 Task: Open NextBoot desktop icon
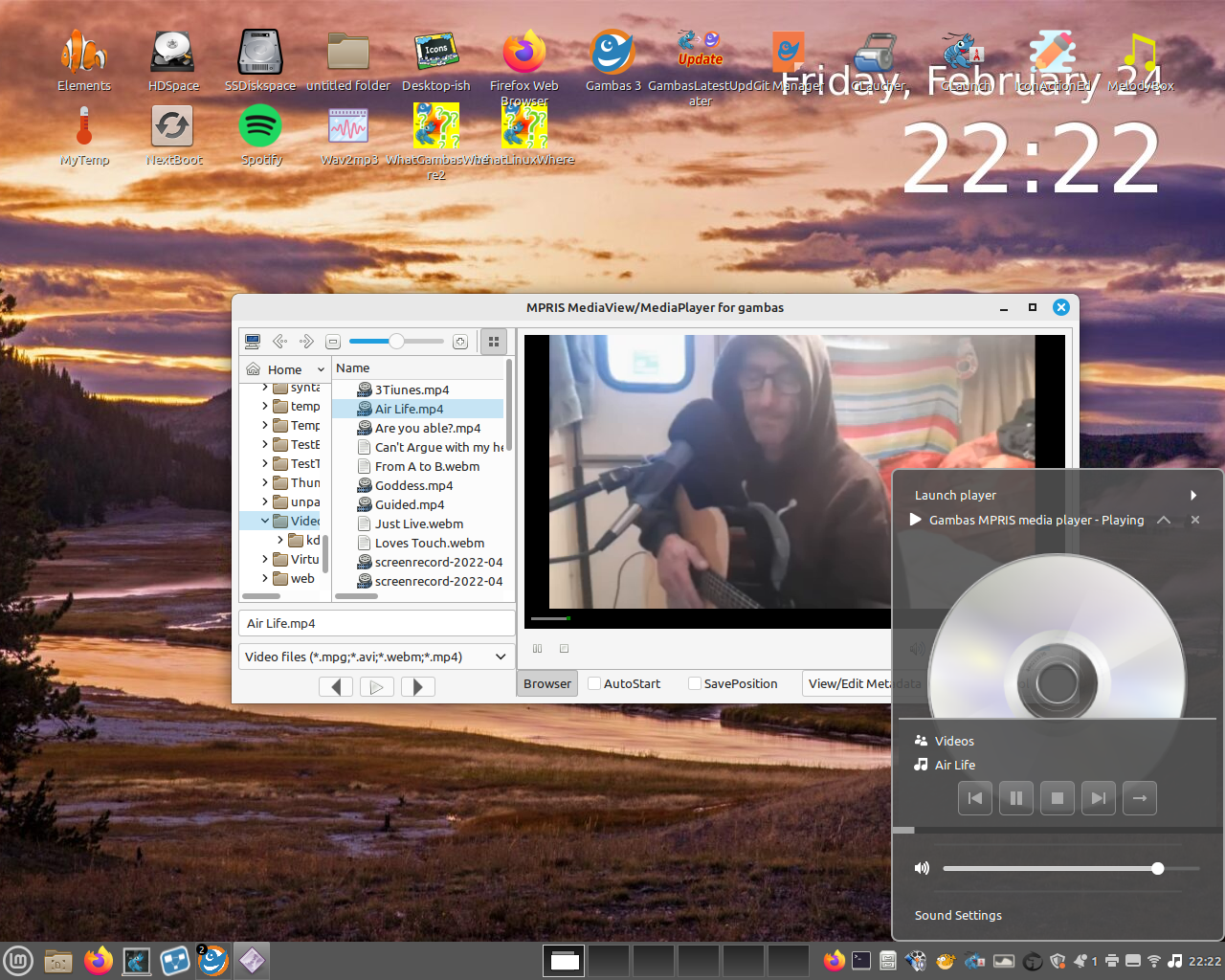point(173,135)
